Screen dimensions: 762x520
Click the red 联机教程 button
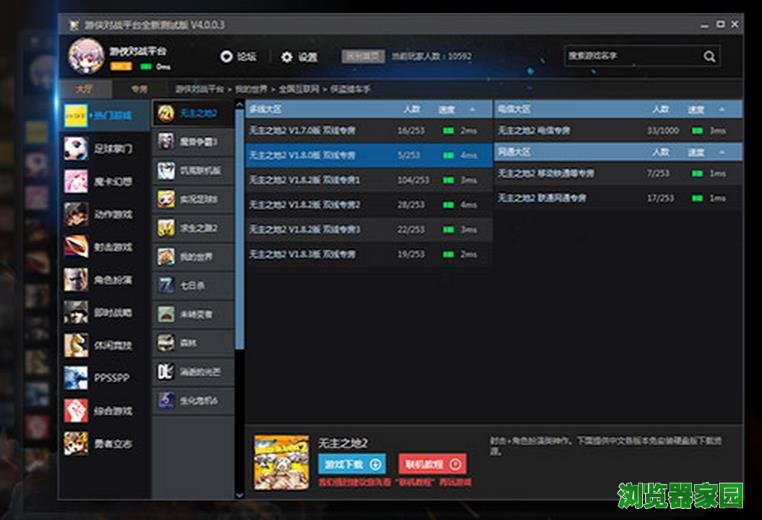coord(432,464)
